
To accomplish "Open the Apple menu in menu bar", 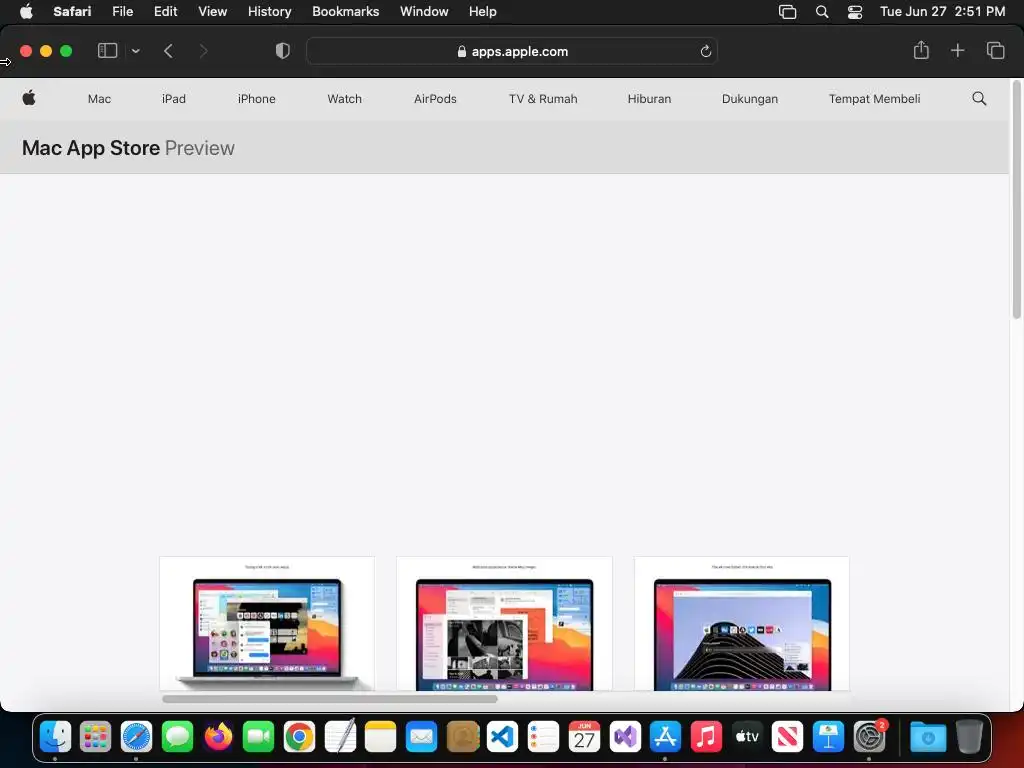I will [26, 12].
